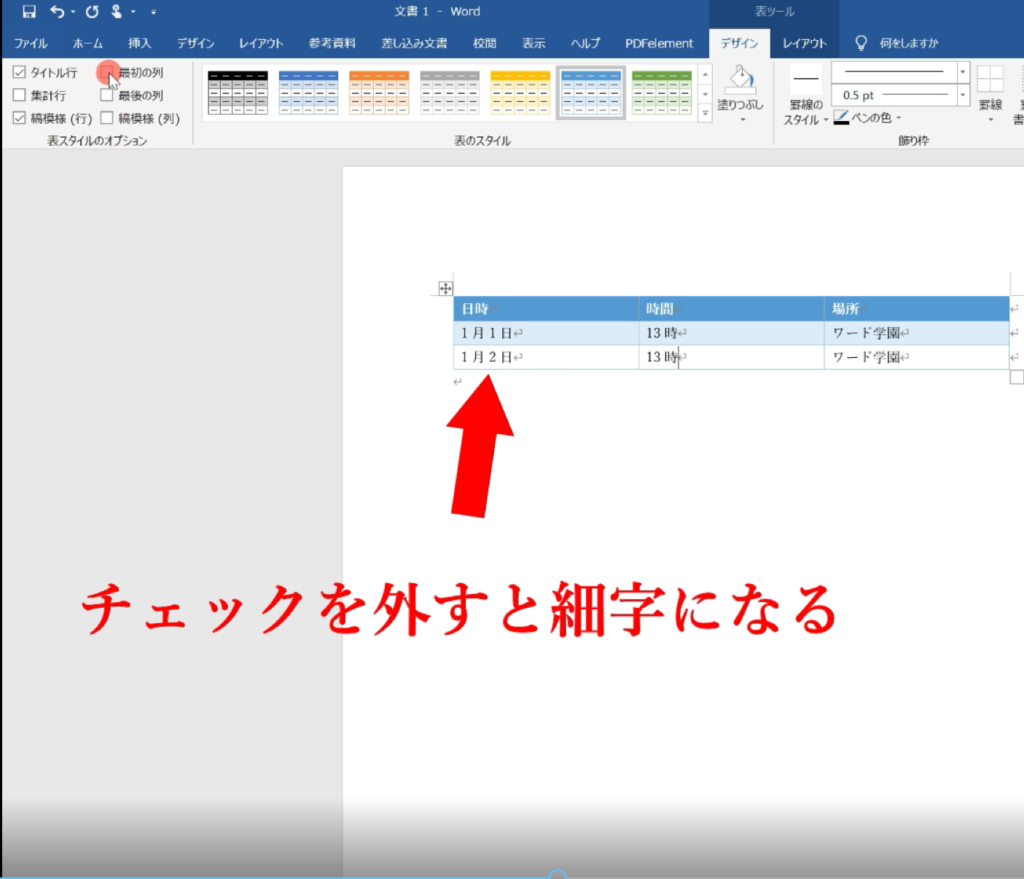Open the 挿入 ribbon tab
Viewport: 1024px width, 879px height.
140,43
